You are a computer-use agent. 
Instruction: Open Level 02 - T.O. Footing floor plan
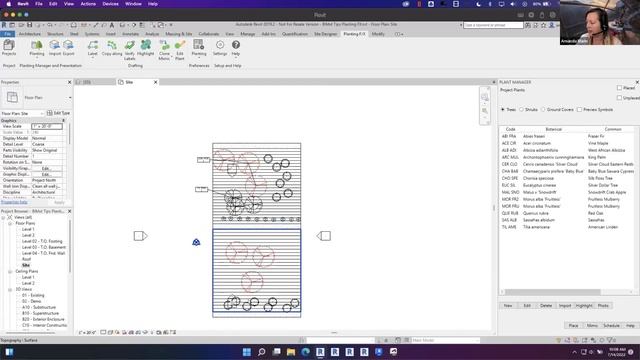pos(42,241)
